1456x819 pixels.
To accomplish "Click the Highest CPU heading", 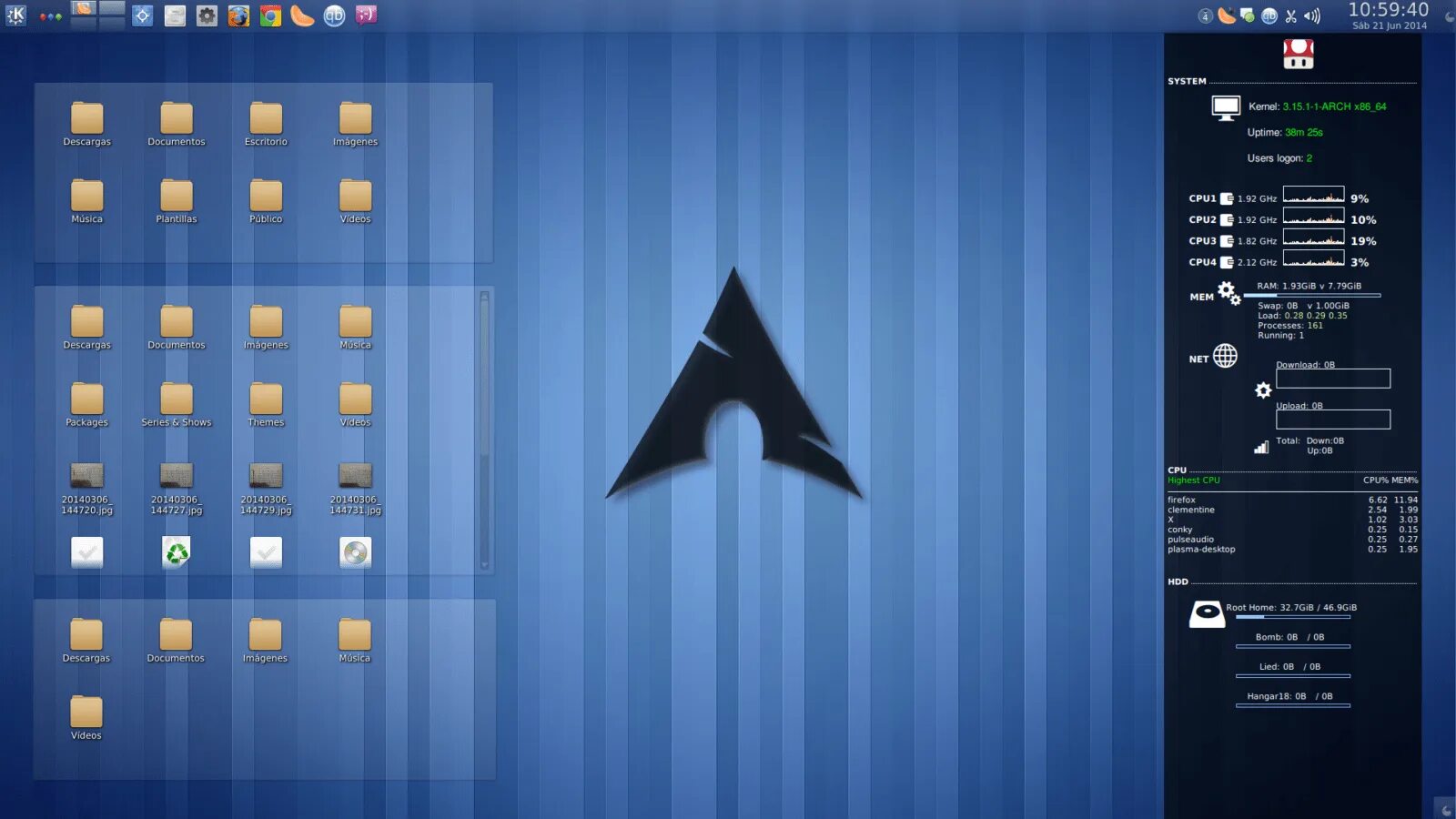I will 1193,480.
